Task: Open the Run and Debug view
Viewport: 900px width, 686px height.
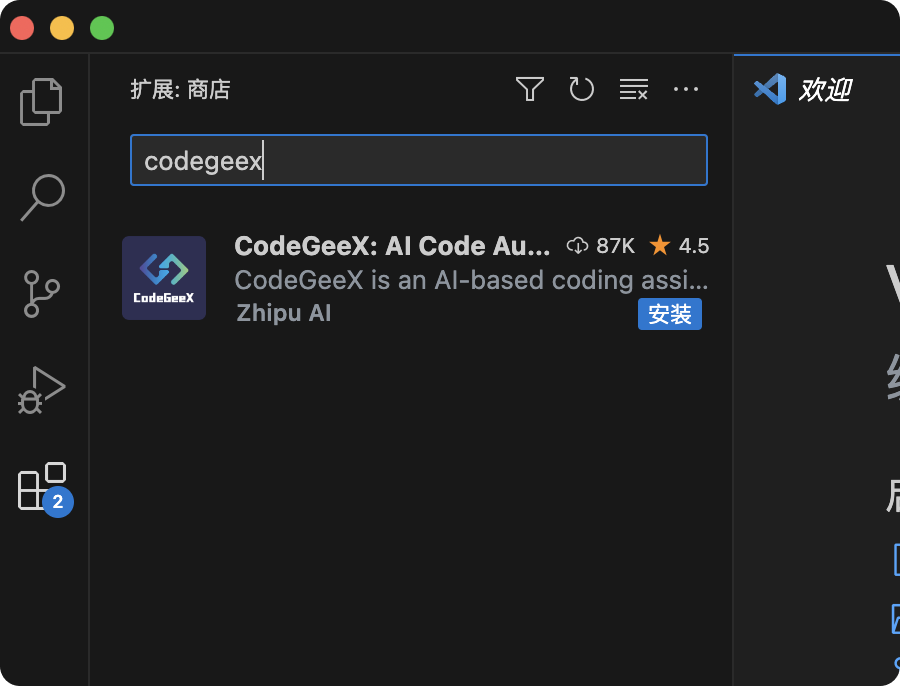Action: coord(42,389)
